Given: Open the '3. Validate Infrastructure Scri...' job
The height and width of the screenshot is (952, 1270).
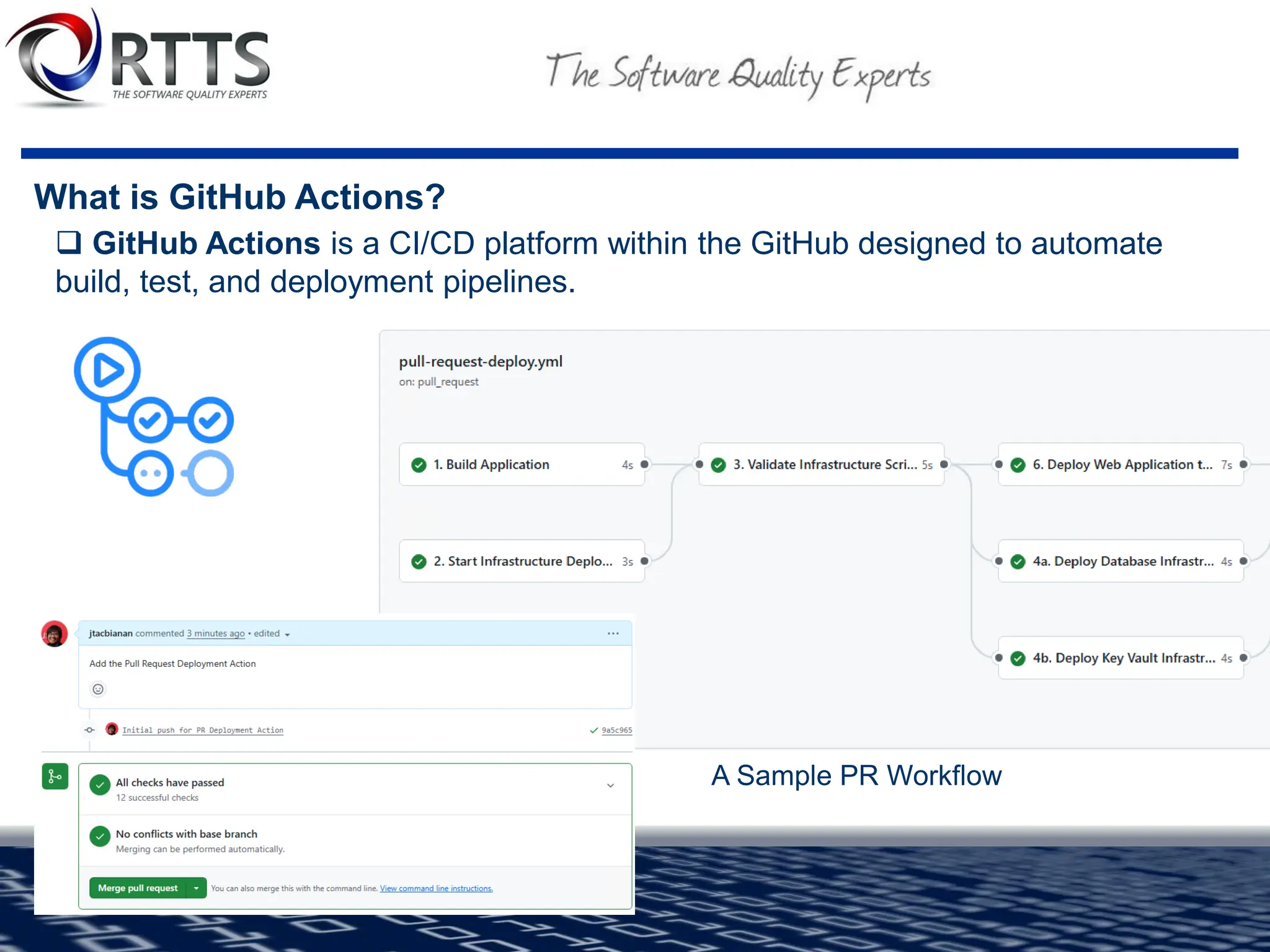Looking at the screenshot, I should (x=822, y=464).
